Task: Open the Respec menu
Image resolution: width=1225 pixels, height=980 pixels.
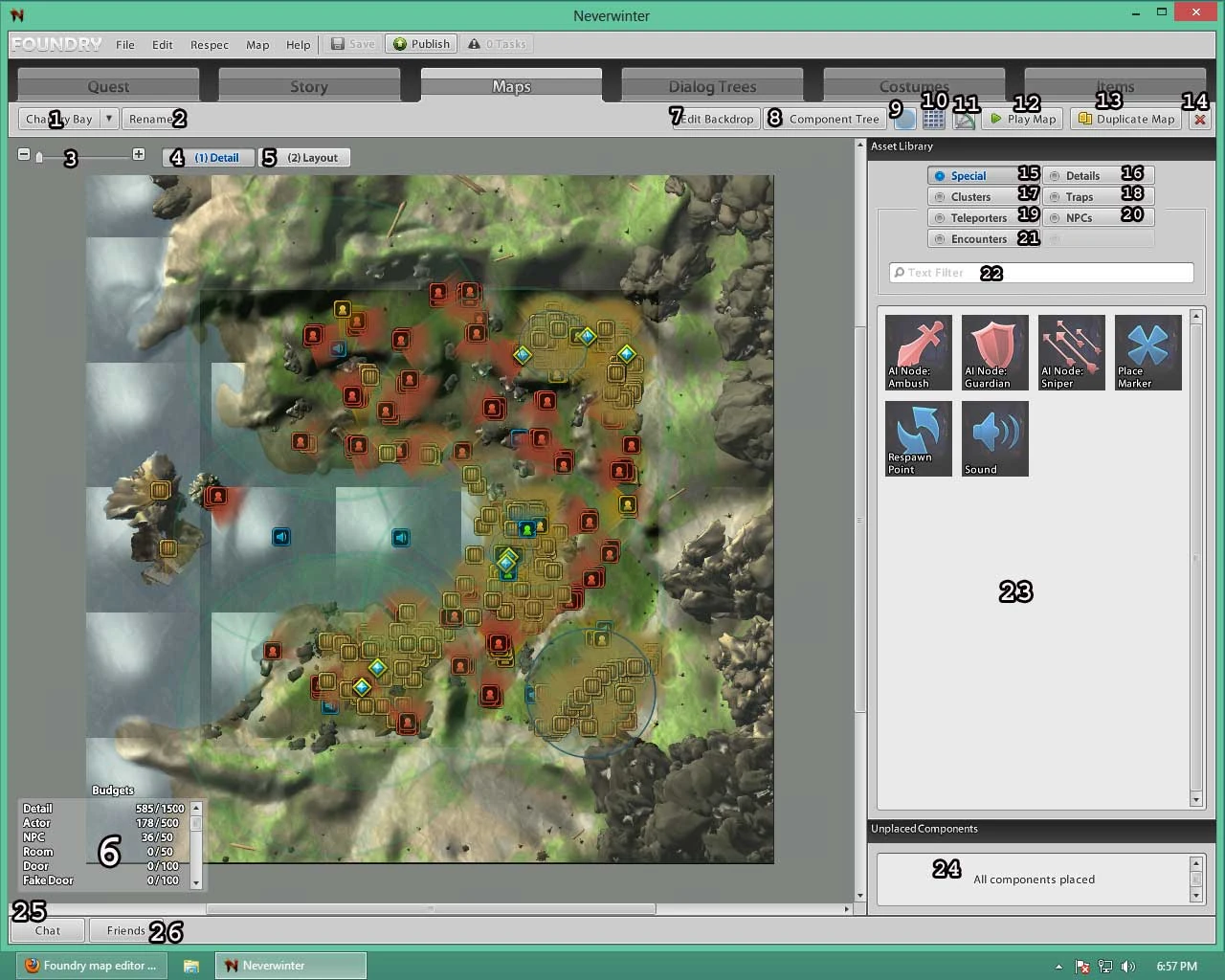Action: point(210,44)
